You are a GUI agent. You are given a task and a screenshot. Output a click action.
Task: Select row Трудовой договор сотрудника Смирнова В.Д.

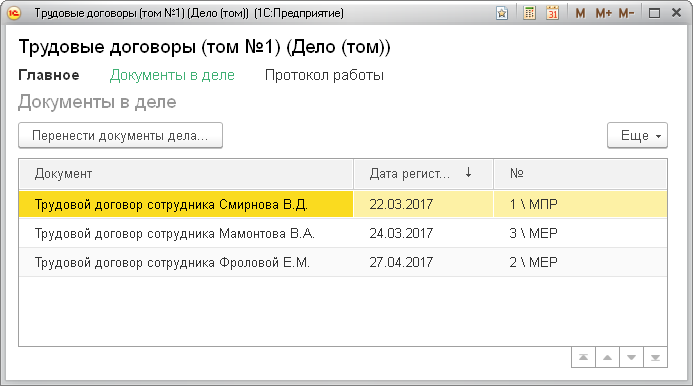[343, 204]
